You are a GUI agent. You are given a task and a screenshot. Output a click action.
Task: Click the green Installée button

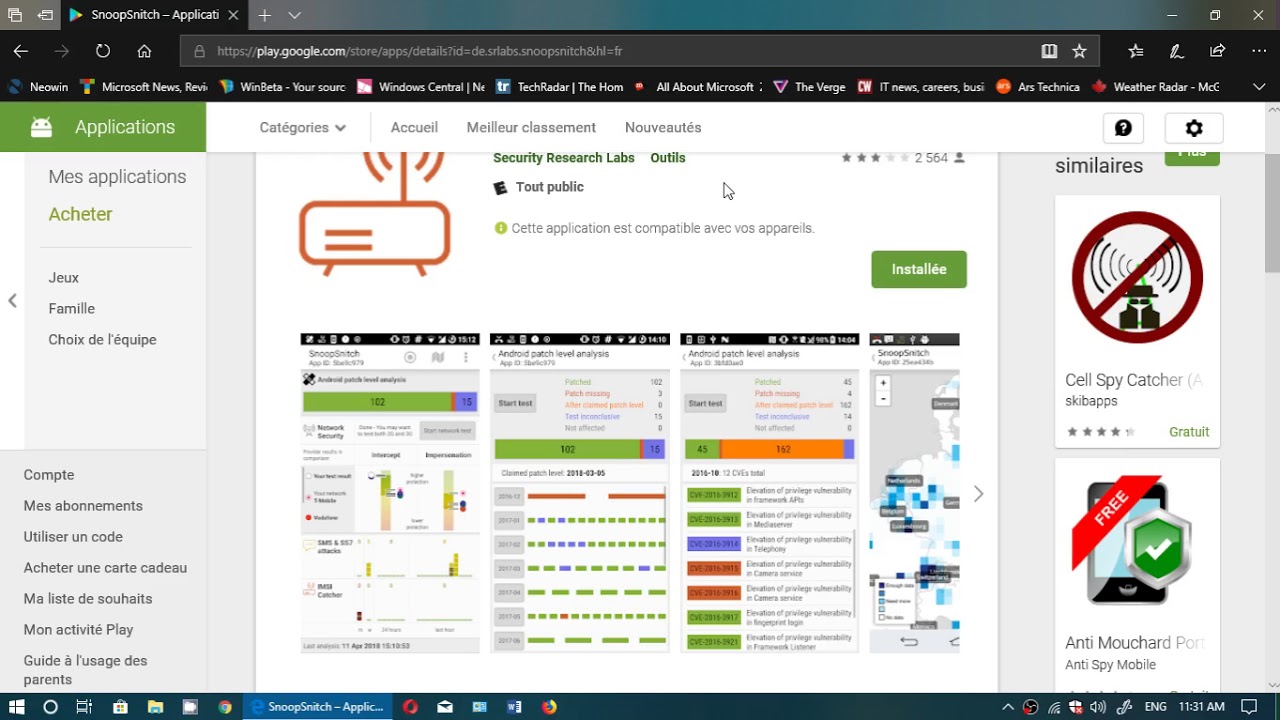click(919, 269)
